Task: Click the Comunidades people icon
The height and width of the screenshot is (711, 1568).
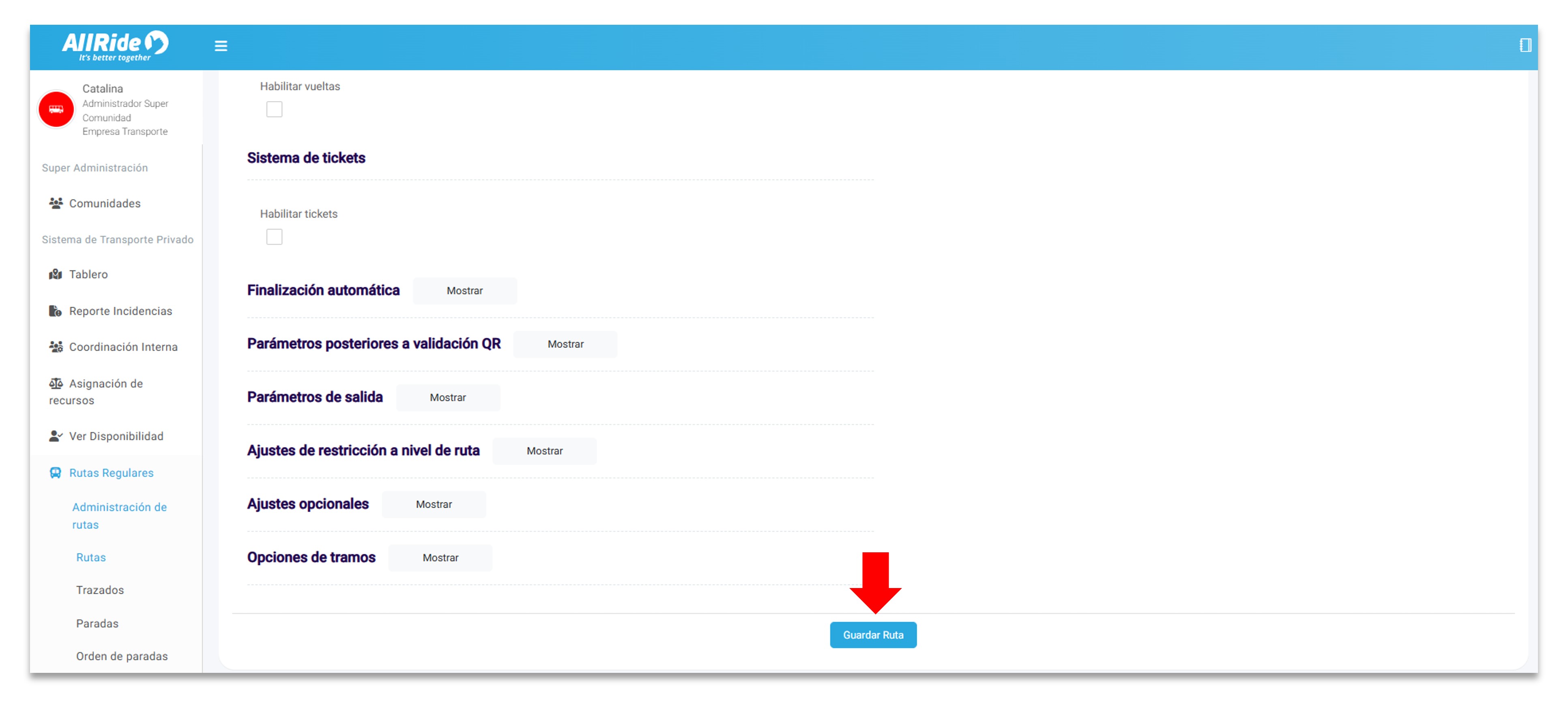Action: [56, 203]
